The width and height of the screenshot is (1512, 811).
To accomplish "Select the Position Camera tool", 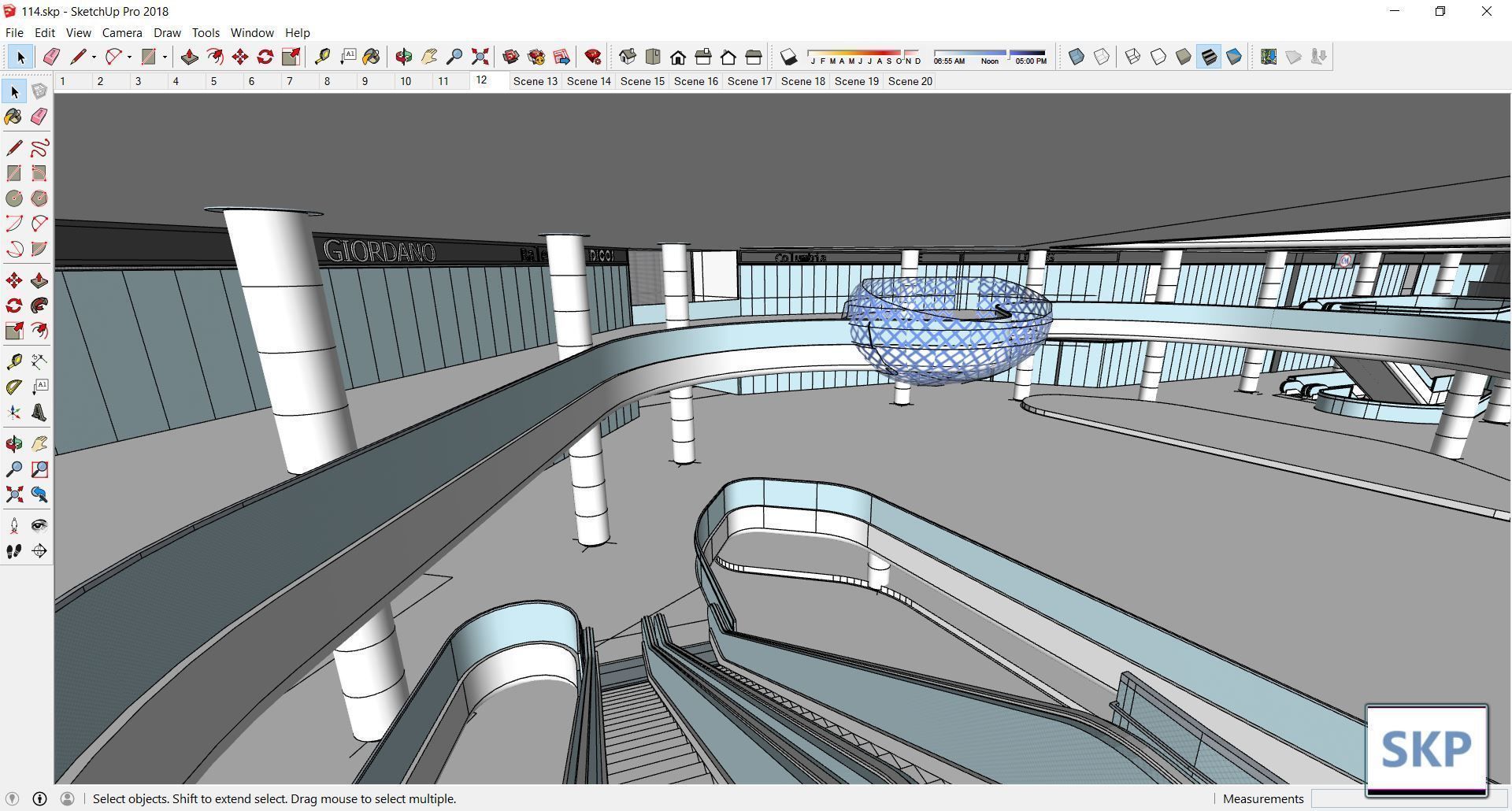I will click(x=14, y=525).
